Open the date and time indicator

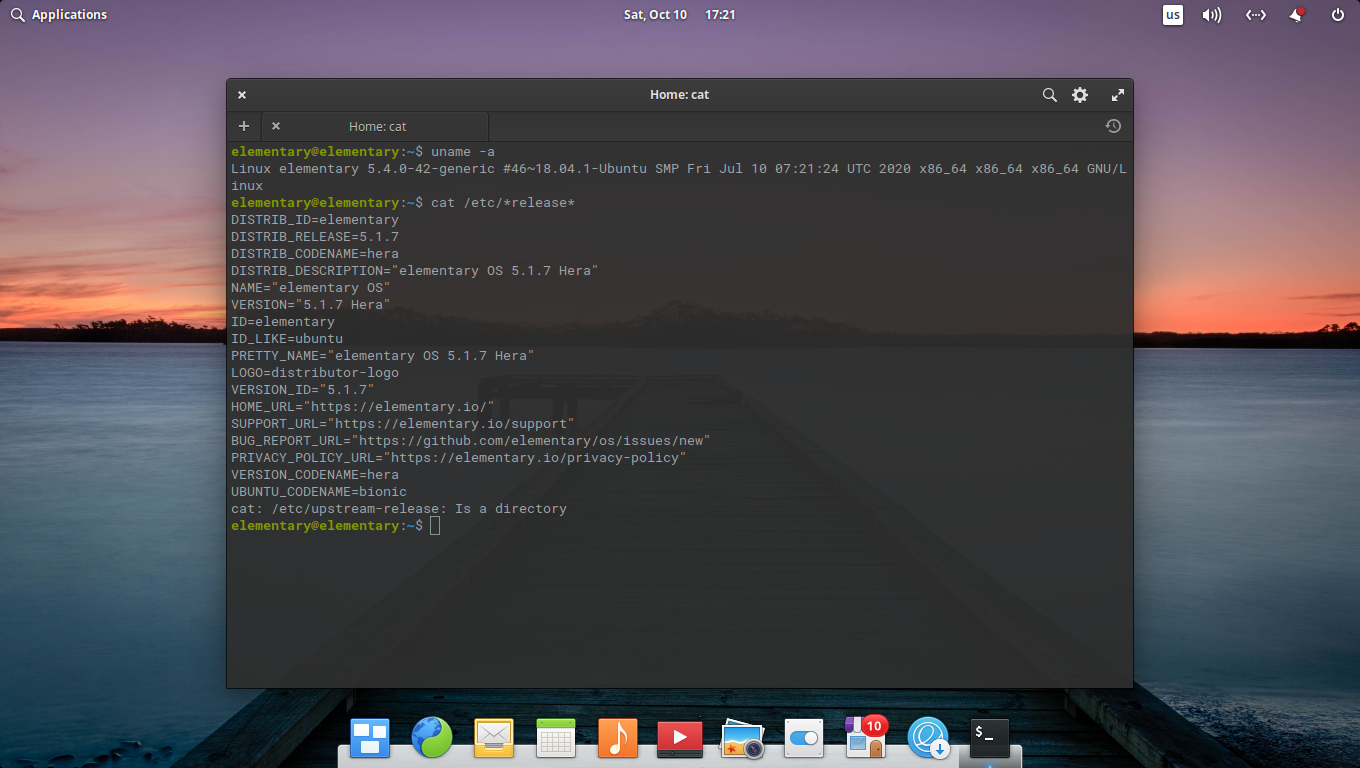(679, 14)
